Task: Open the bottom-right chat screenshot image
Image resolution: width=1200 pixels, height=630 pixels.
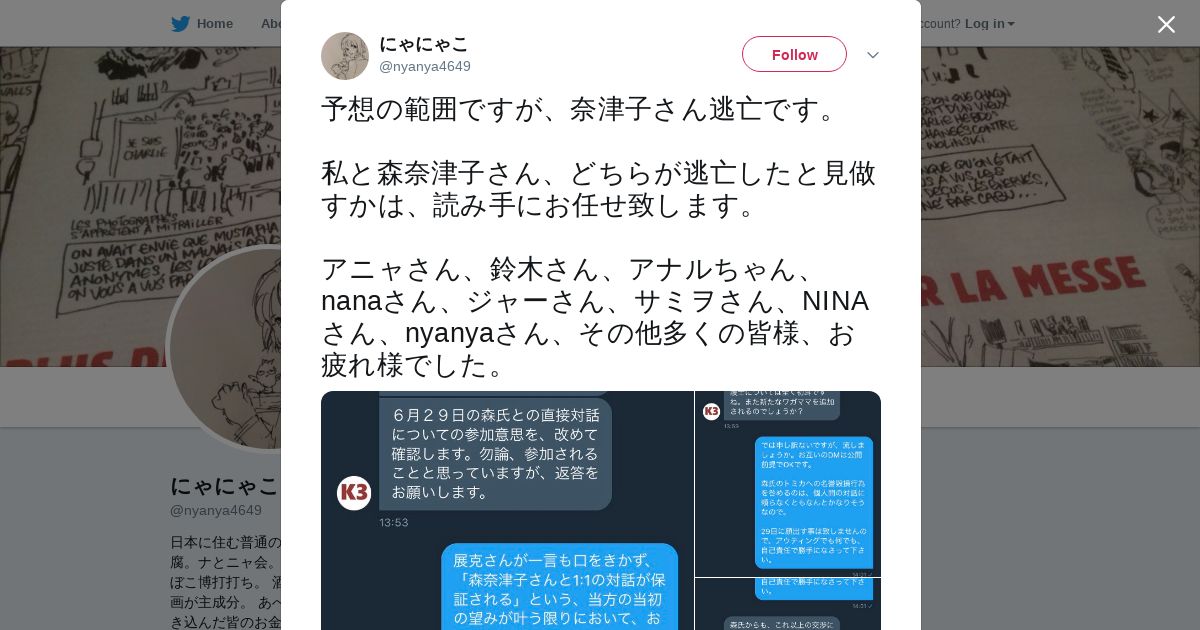Action: (788, 604)
